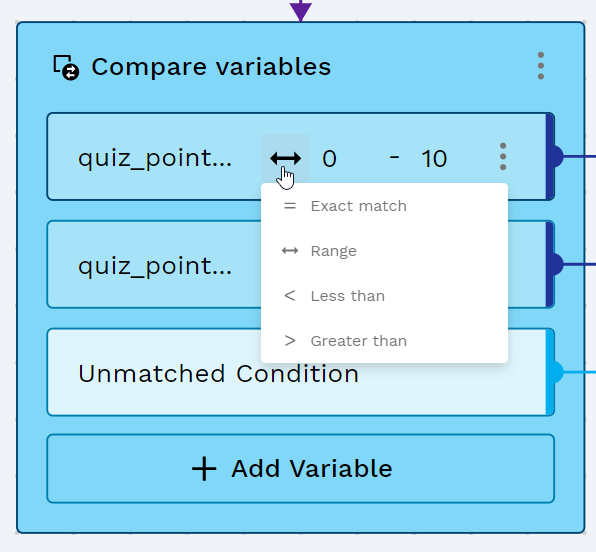This screenshot has height=552, width=596.
Task: Edit the range maximum value 10
Action: pos(434,159)
